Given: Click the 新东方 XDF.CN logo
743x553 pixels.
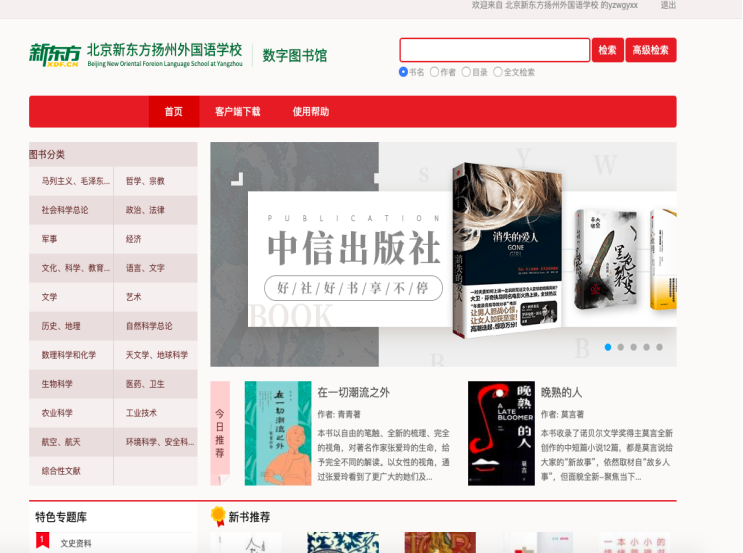Looking at the screenshot, I should coord(55,55).
